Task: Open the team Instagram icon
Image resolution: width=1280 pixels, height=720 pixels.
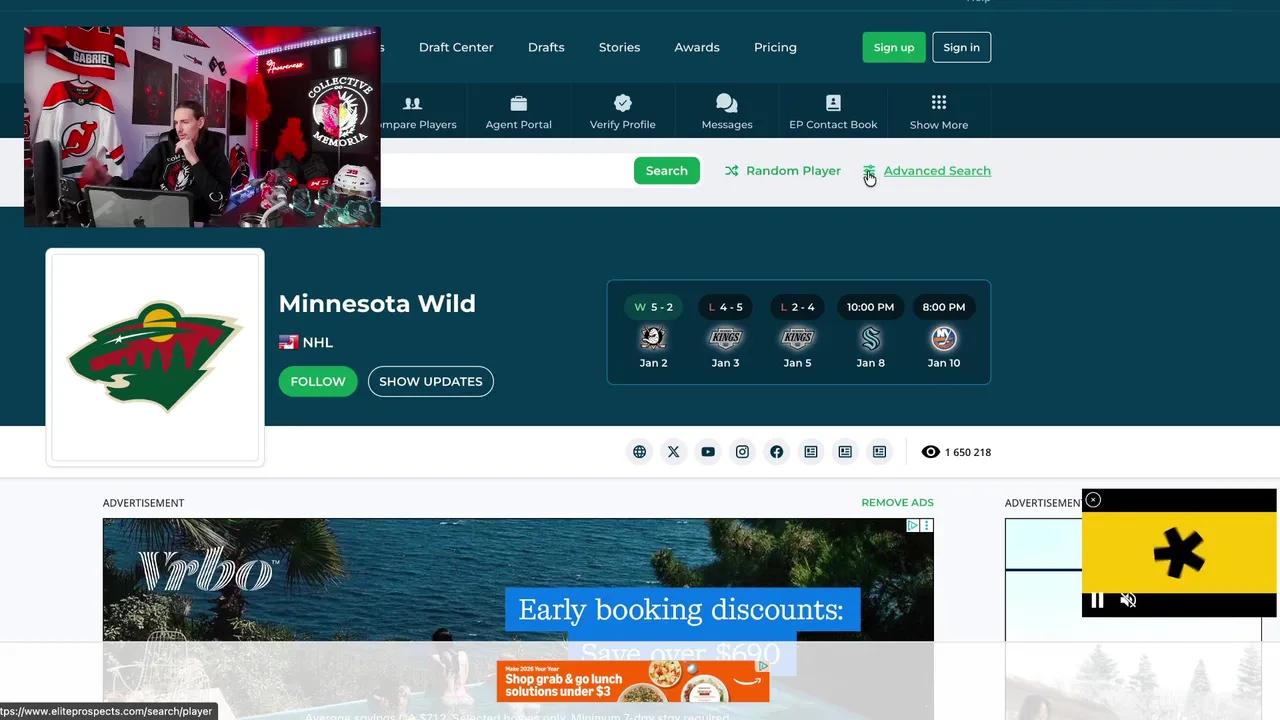Action: [742, 452]
